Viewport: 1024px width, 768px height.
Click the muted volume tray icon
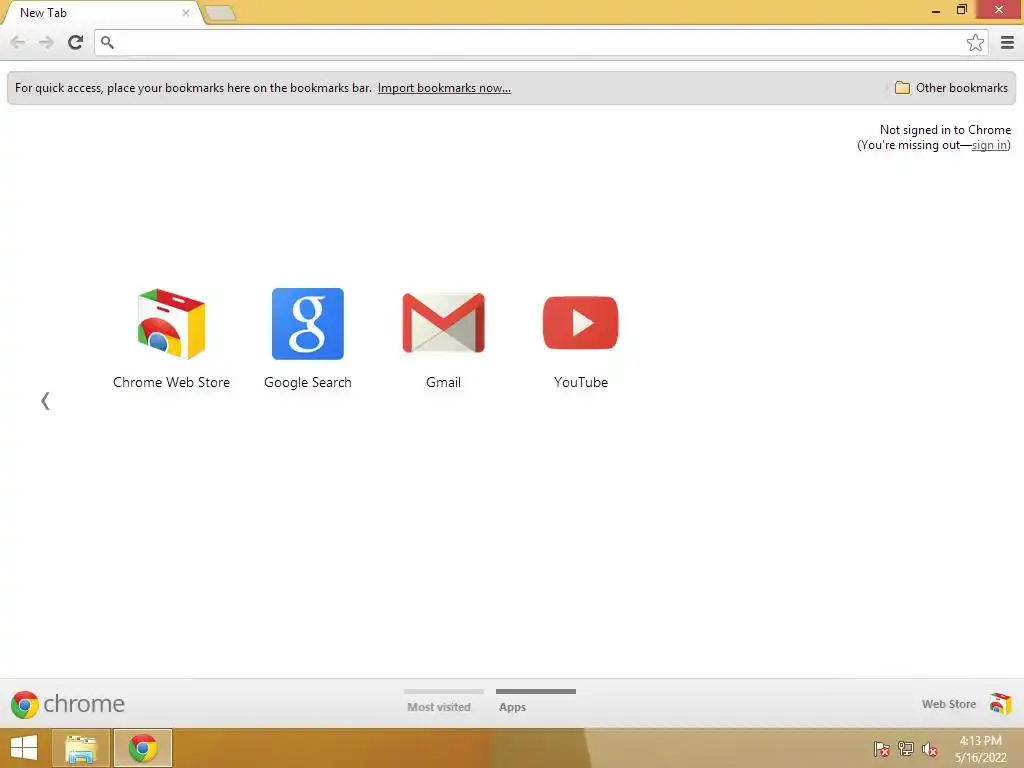point(929,750)
